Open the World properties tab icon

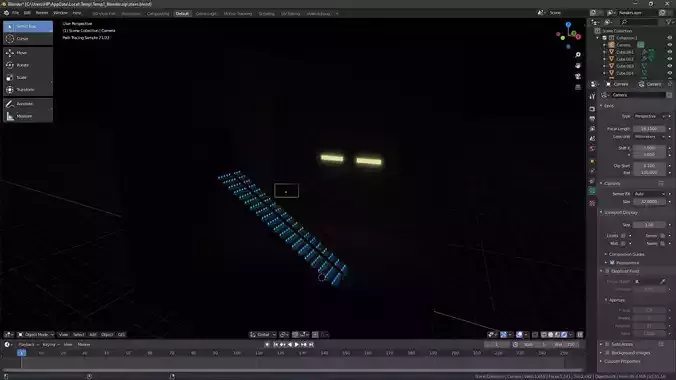tap(592, 148)
